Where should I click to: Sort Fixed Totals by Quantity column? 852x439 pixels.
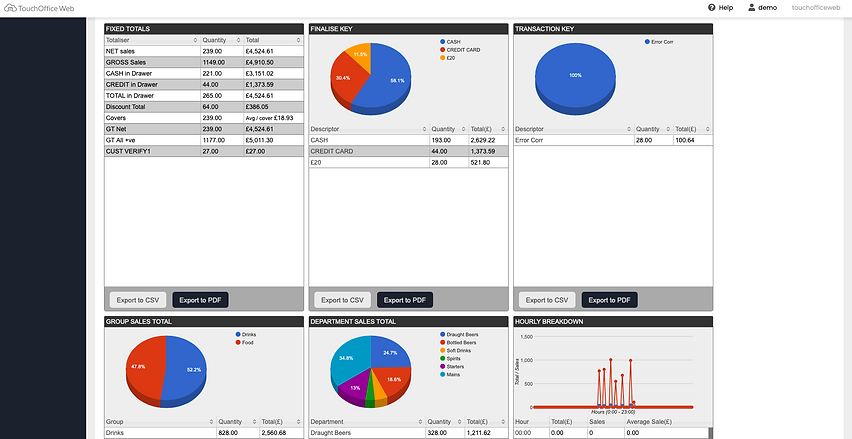(x=222, y=40)
